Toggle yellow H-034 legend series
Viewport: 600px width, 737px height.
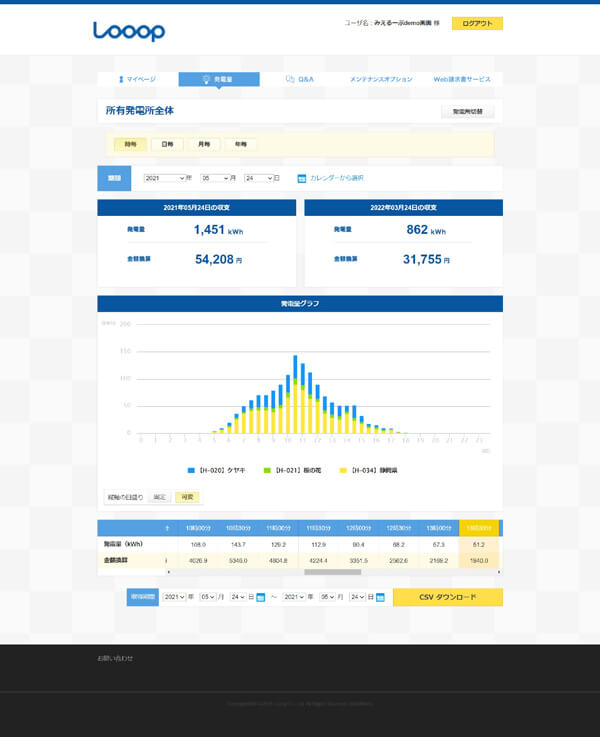[x=368, y=470]
